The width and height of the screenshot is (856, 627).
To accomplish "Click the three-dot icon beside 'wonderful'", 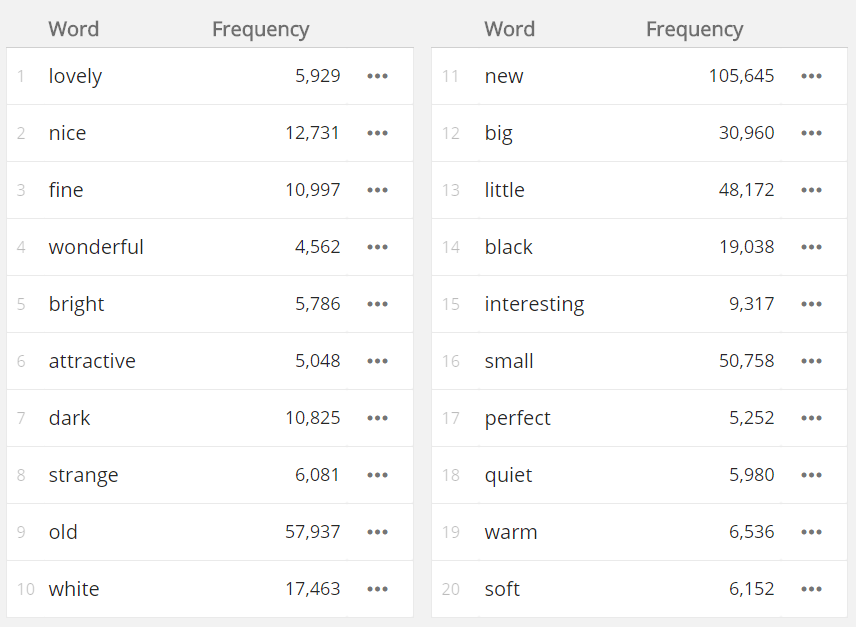I will pyautogui.click(x=377, y=247).
